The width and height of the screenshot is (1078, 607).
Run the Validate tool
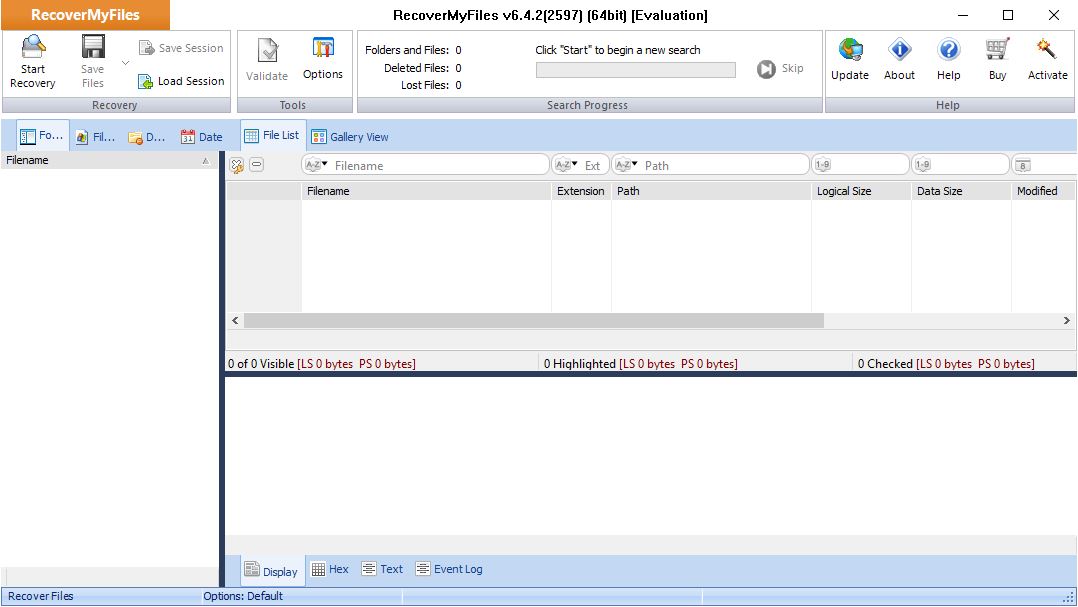[267, 60]
